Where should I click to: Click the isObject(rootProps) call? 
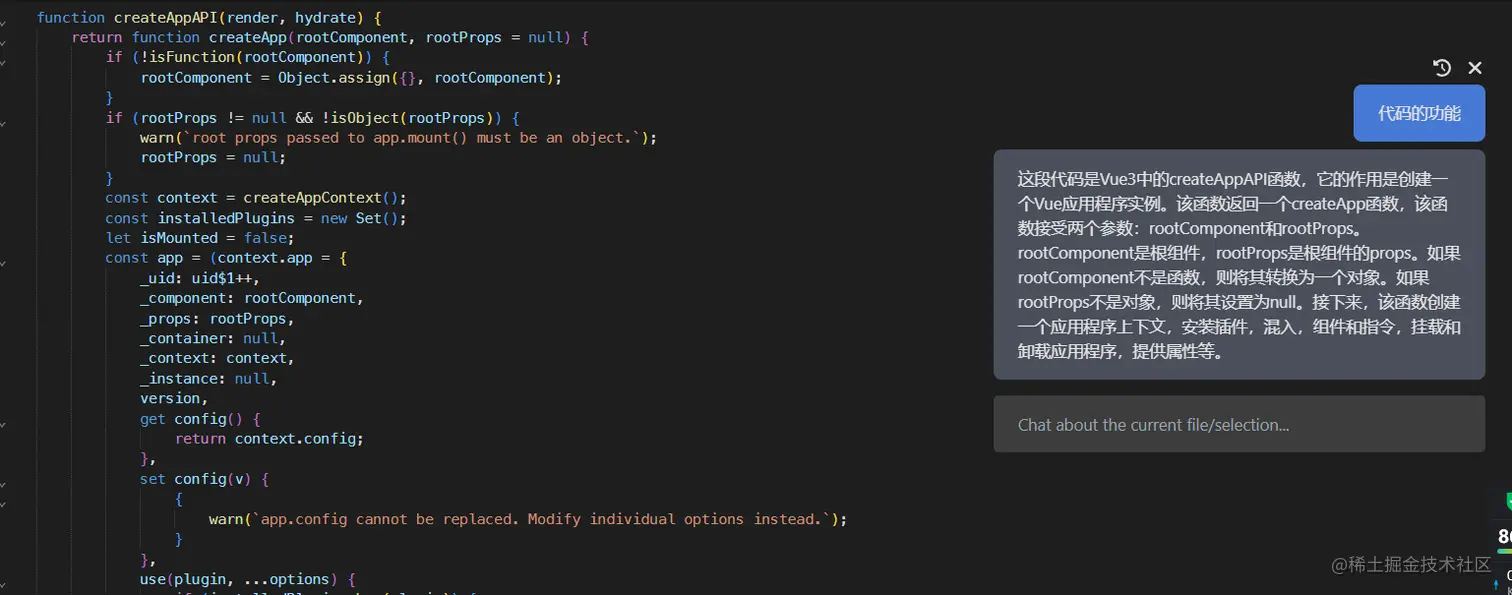(x=415, y=117)
